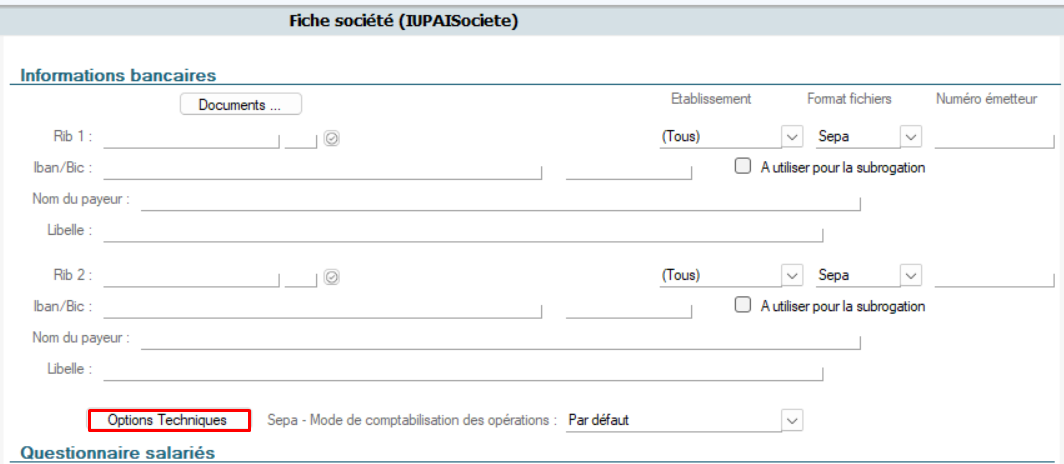The image size is (1064, 464).
Task: Open Options Techniques button
Action: pos(168,420)
